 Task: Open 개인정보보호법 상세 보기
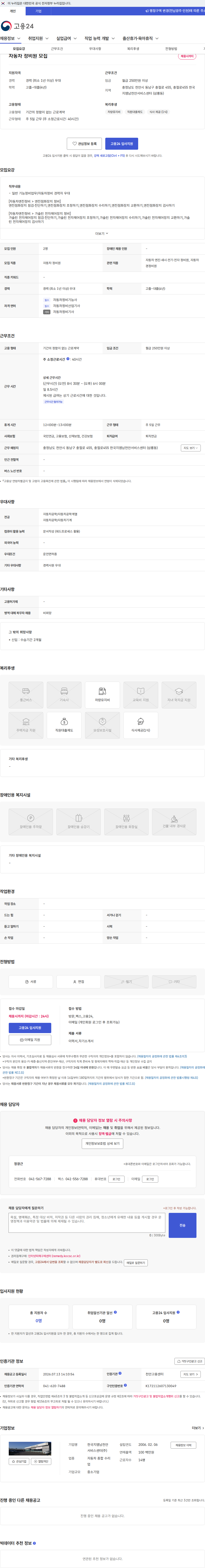(x=102, y=1144)
